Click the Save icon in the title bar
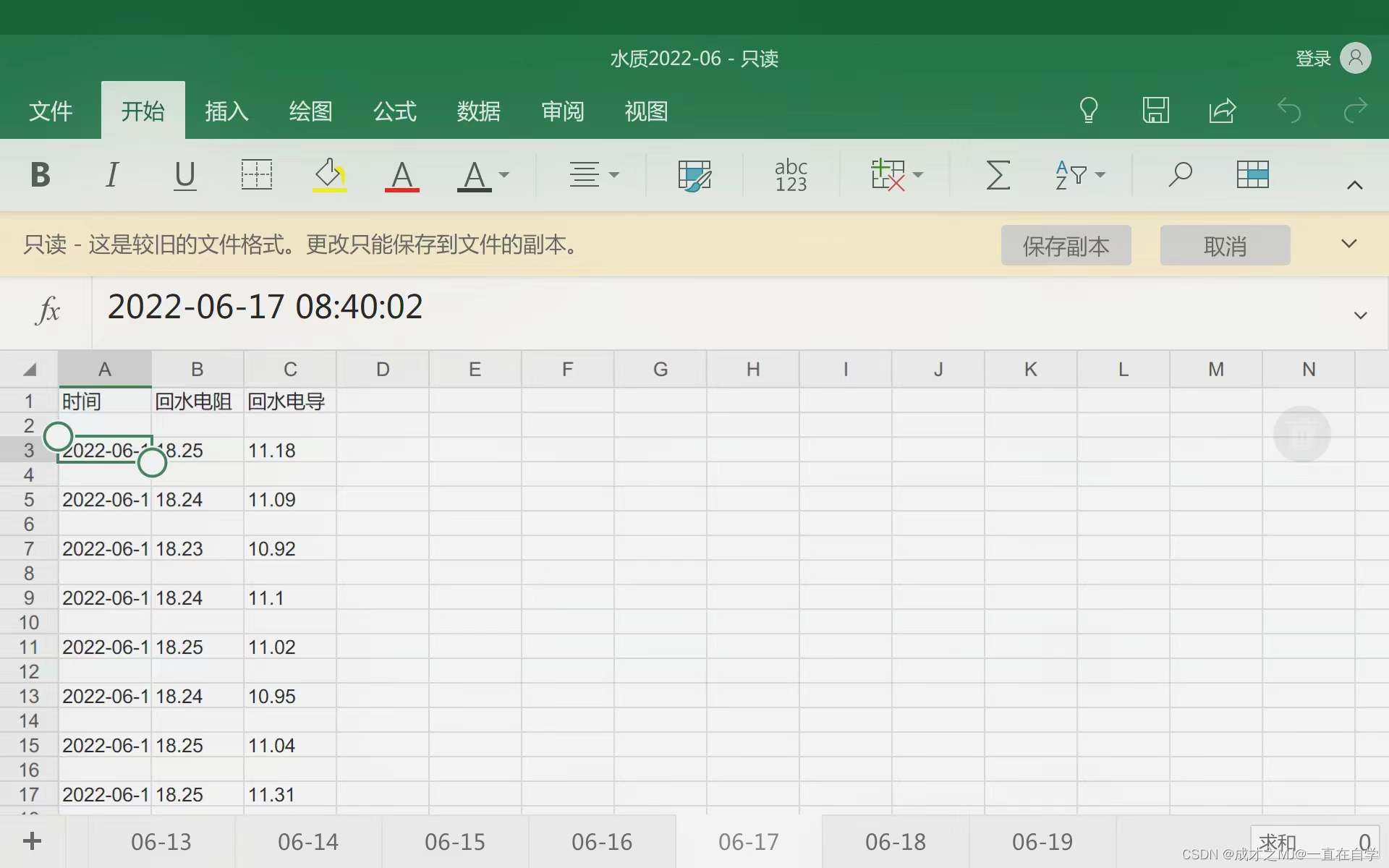This screenshot has width=1389, height=868. 1155,110
